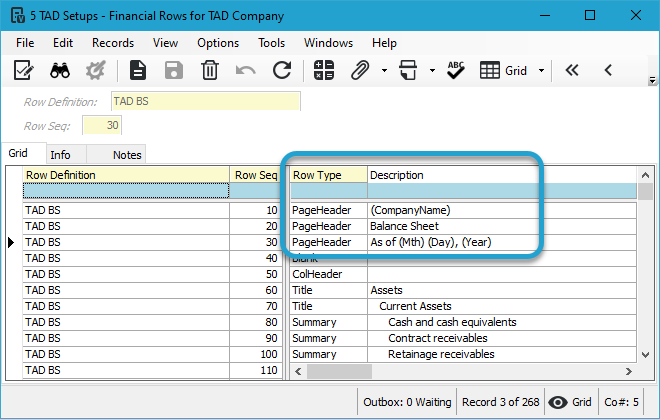
Task: Click the app icon in title bar
Action: [x=18, y=16]
